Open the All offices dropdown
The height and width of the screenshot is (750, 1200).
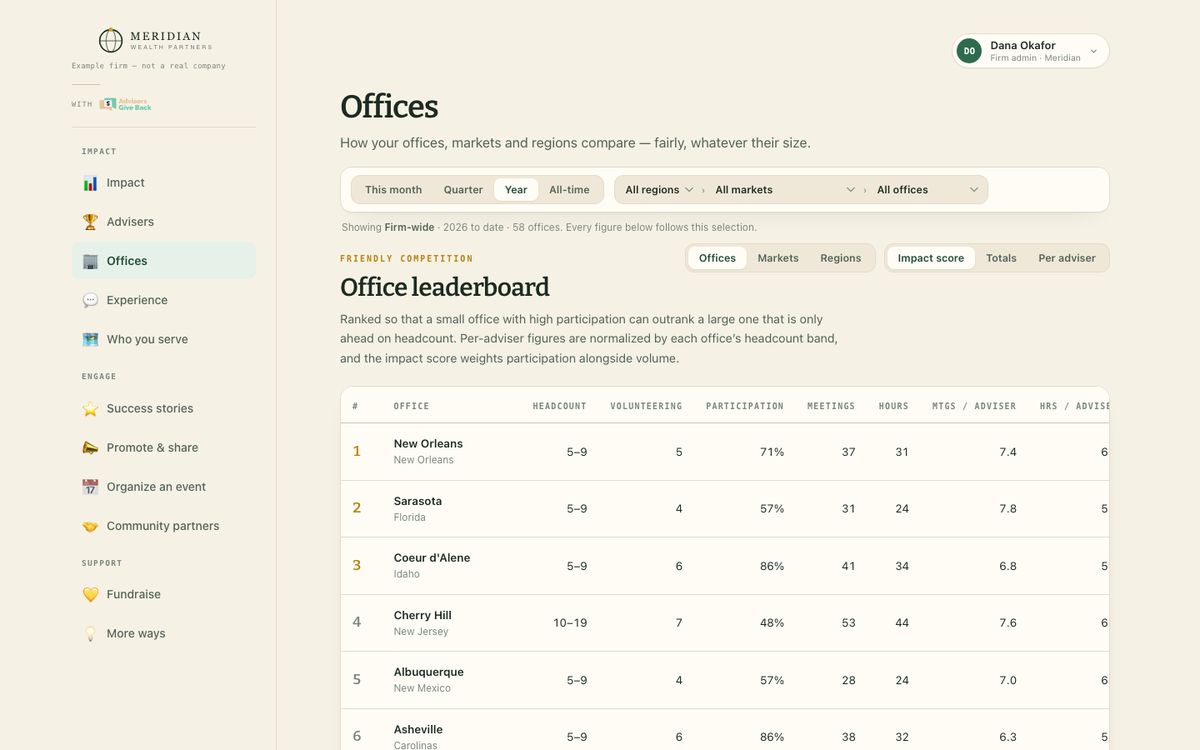[928, 190]
